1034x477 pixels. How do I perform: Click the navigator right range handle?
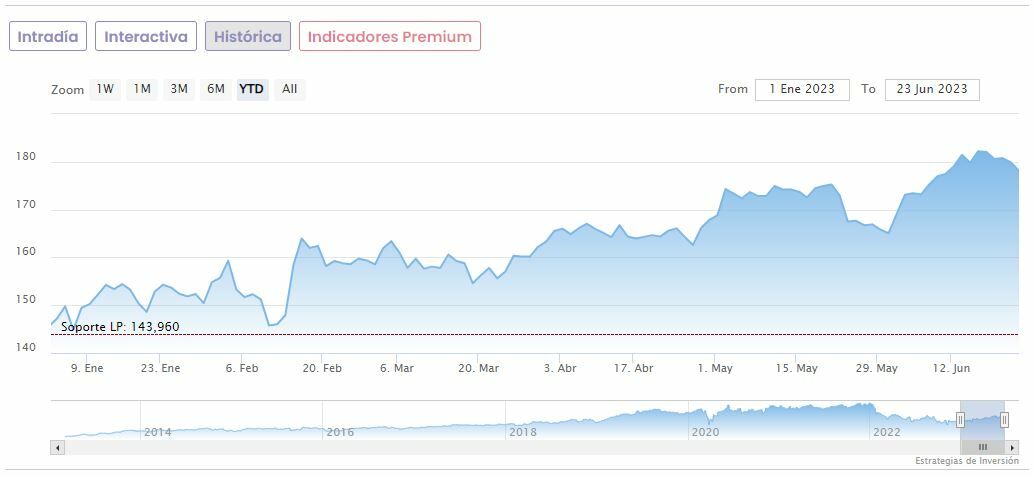click(x=1004, y=420)
